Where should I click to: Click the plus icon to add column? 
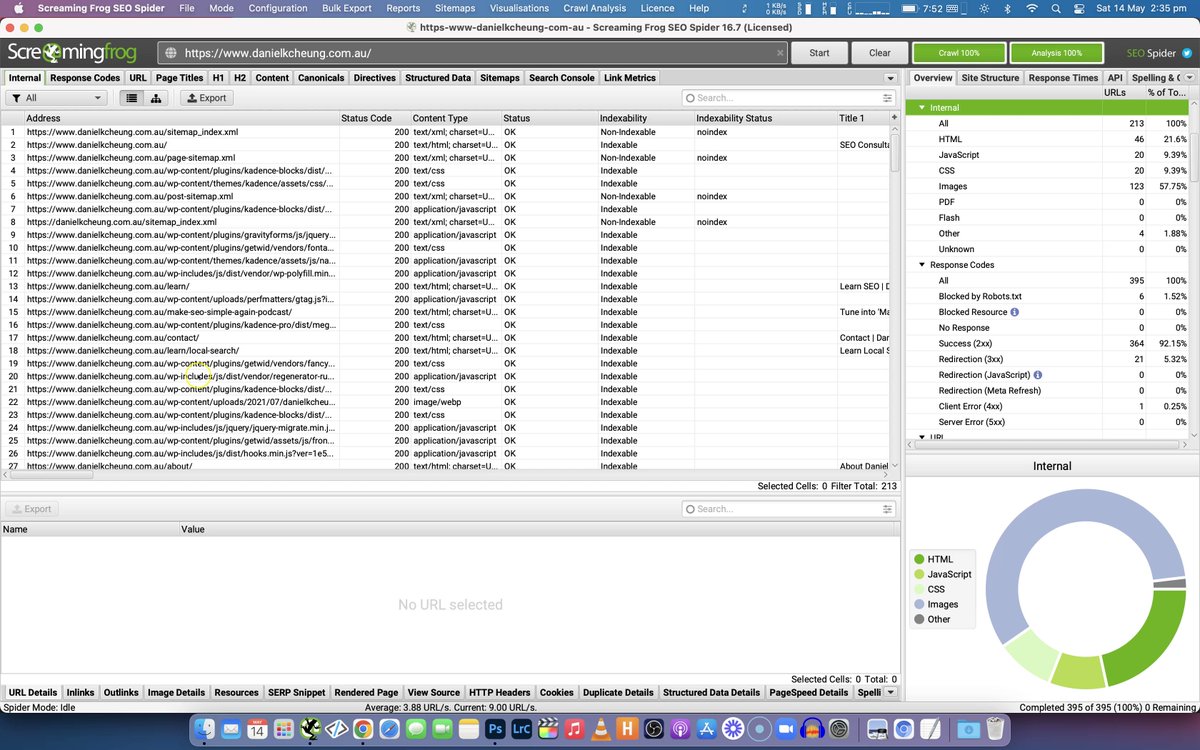[x=894, y=118]
